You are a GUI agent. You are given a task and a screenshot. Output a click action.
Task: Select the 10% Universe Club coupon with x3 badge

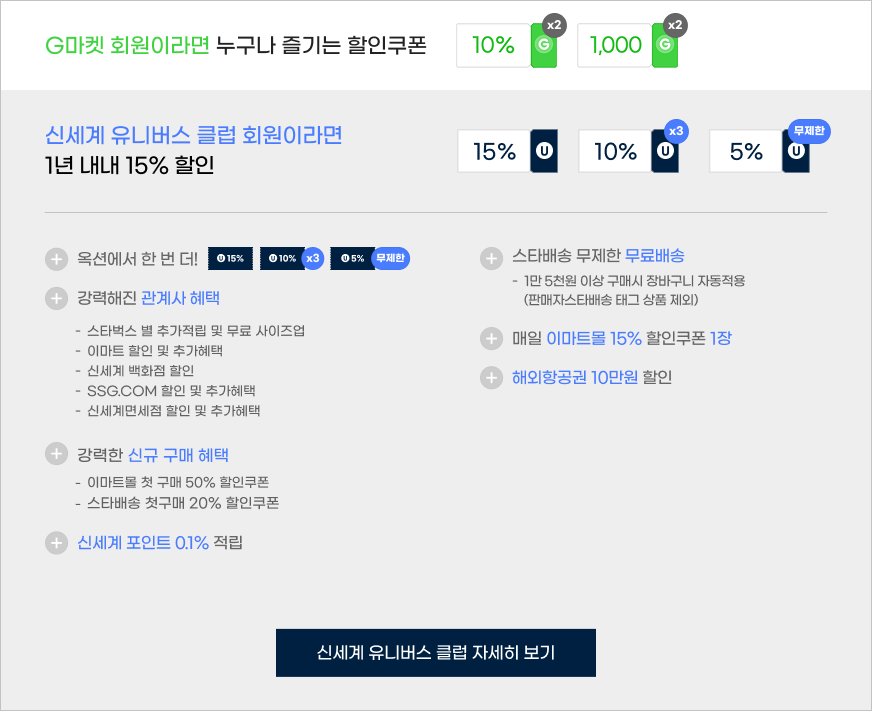click(628, 151)
